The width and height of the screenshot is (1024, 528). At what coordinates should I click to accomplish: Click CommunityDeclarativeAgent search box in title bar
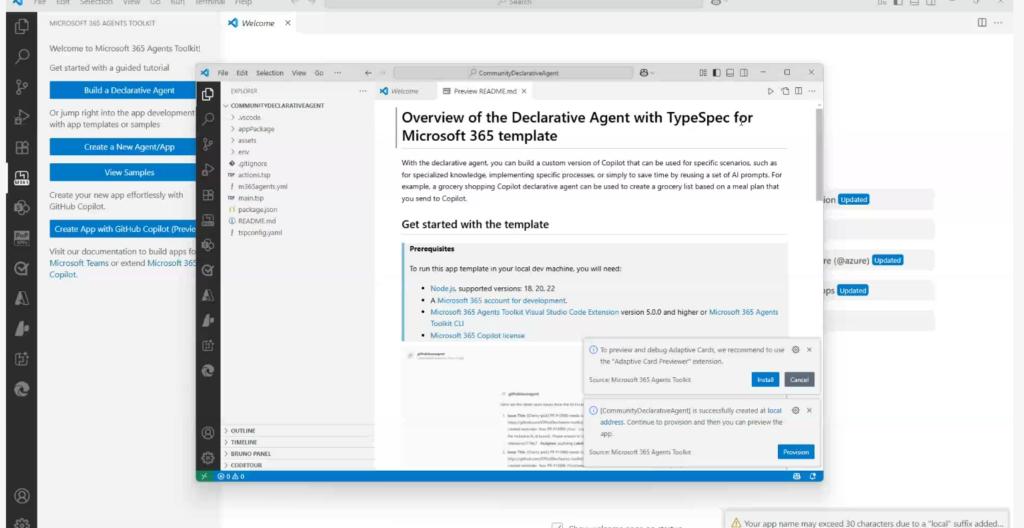point(513,73)
